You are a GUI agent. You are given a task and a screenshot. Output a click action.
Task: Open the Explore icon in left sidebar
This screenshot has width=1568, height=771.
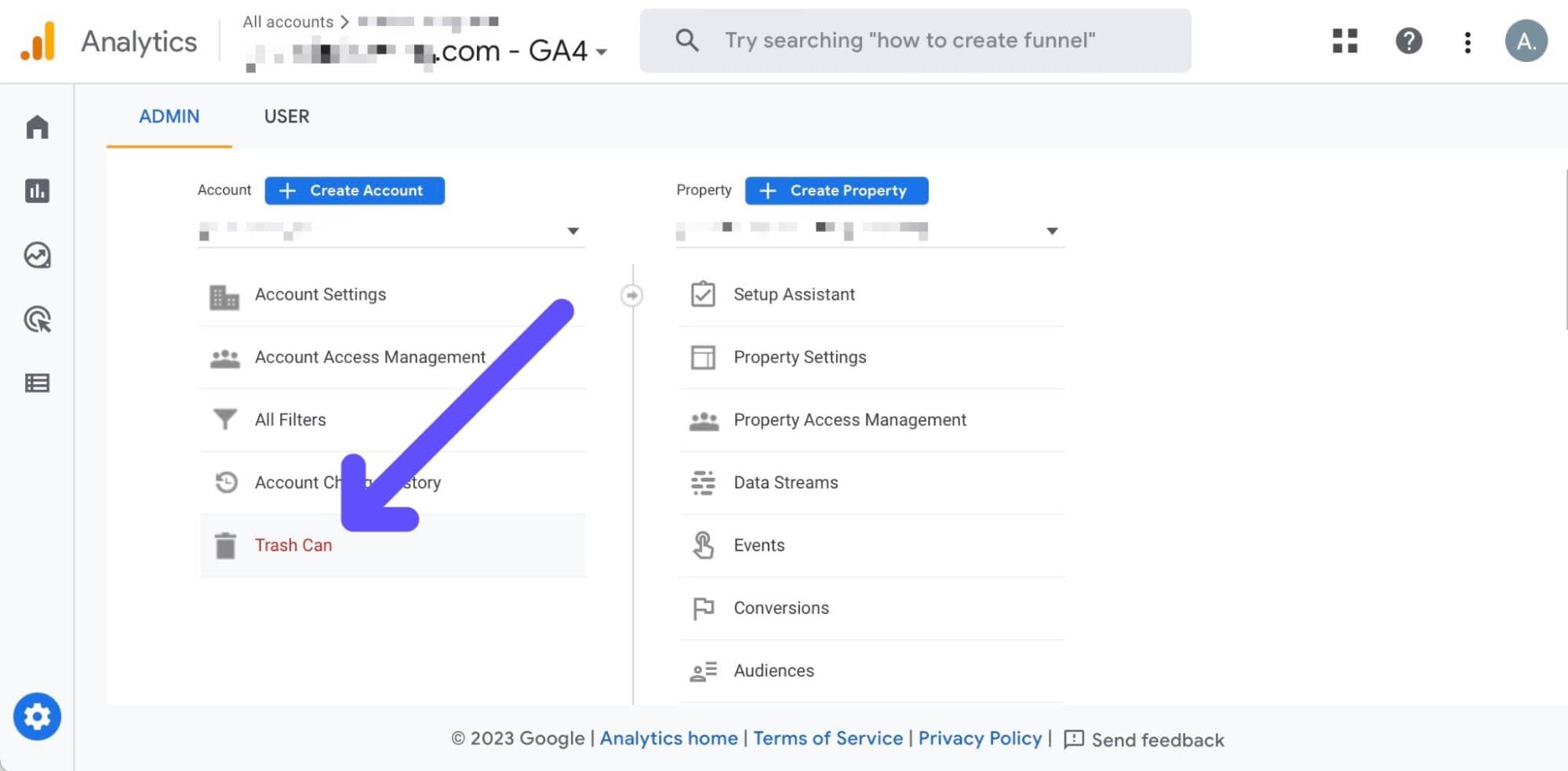click(x=37, y=256)
